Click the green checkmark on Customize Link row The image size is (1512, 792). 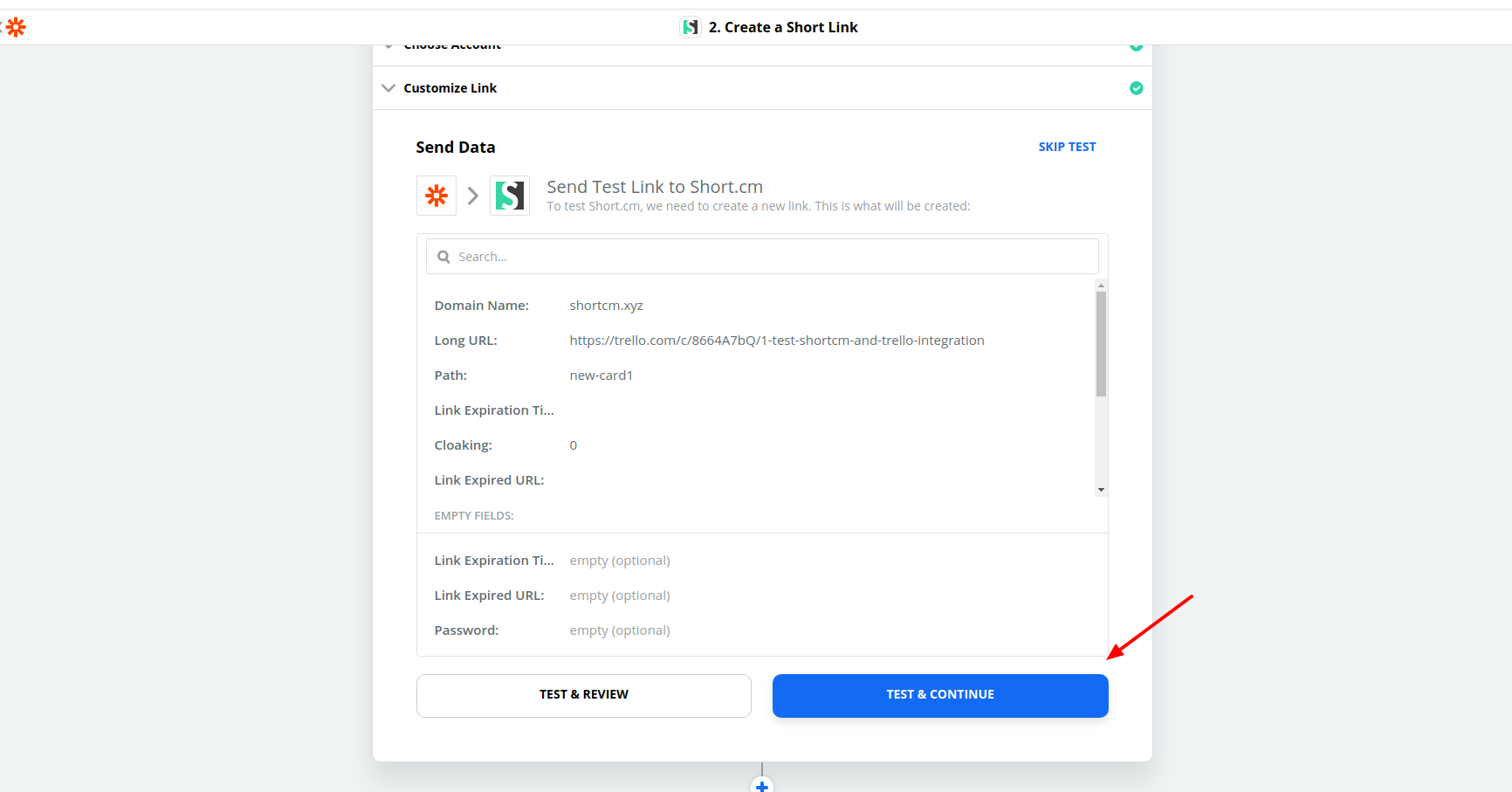(1136, 88)
